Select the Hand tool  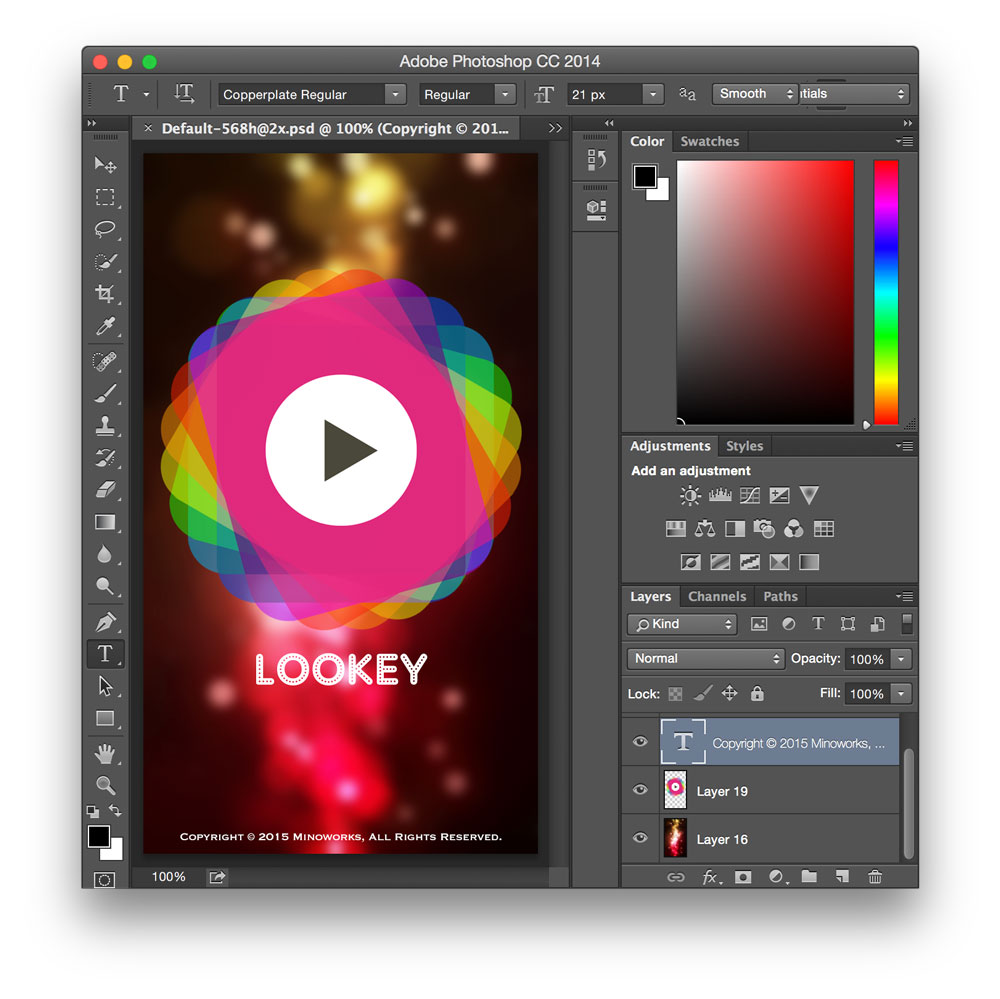coord(105,752)
